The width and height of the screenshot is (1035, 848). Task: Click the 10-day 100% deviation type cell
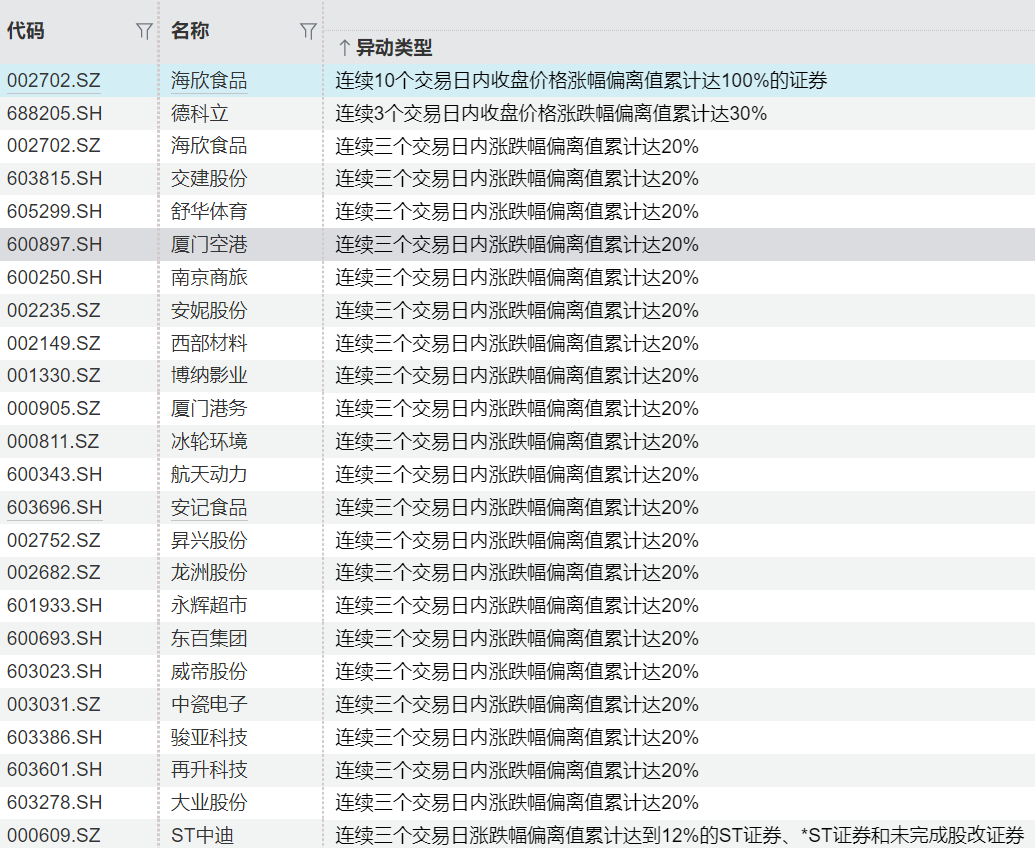(x=581, y=81)
